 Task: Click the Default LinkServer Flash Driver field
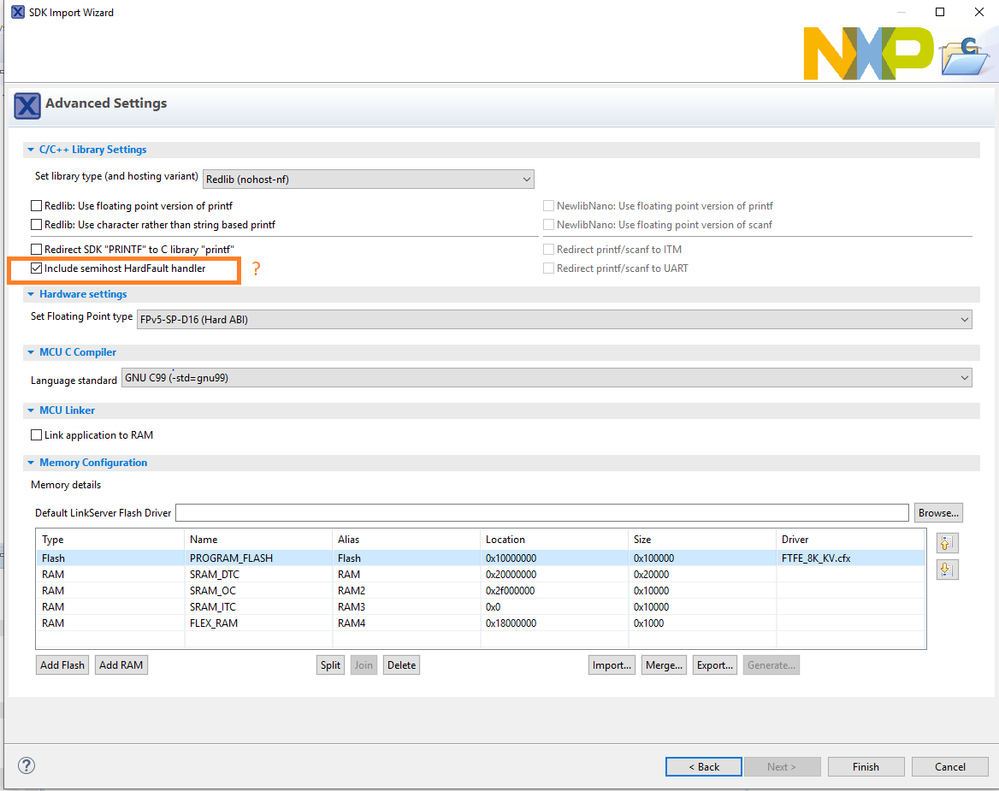(x=542, y=513)
